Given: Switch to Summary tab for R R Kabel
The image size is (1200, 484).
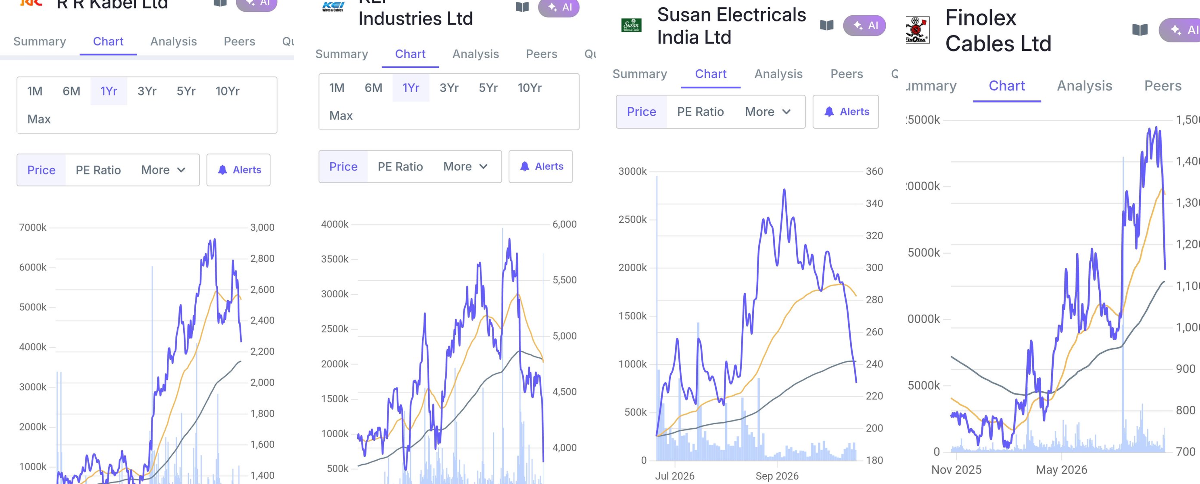Looking at the screenshot, I should click(39, 41).
